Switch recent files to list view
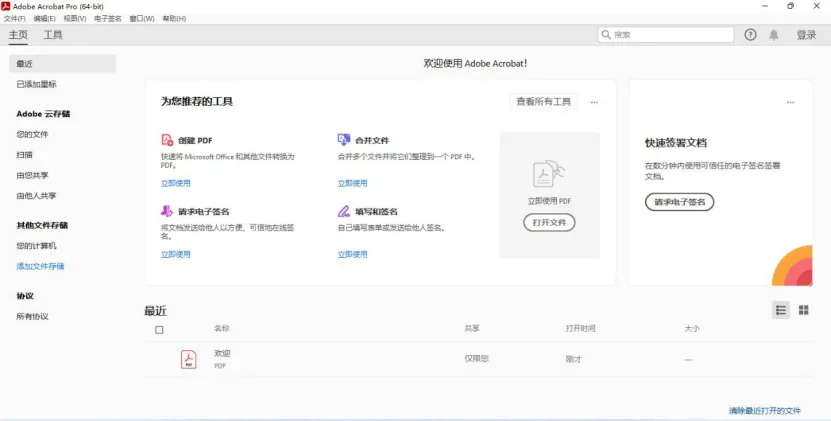The image size is (831, 421). [781, 310]
